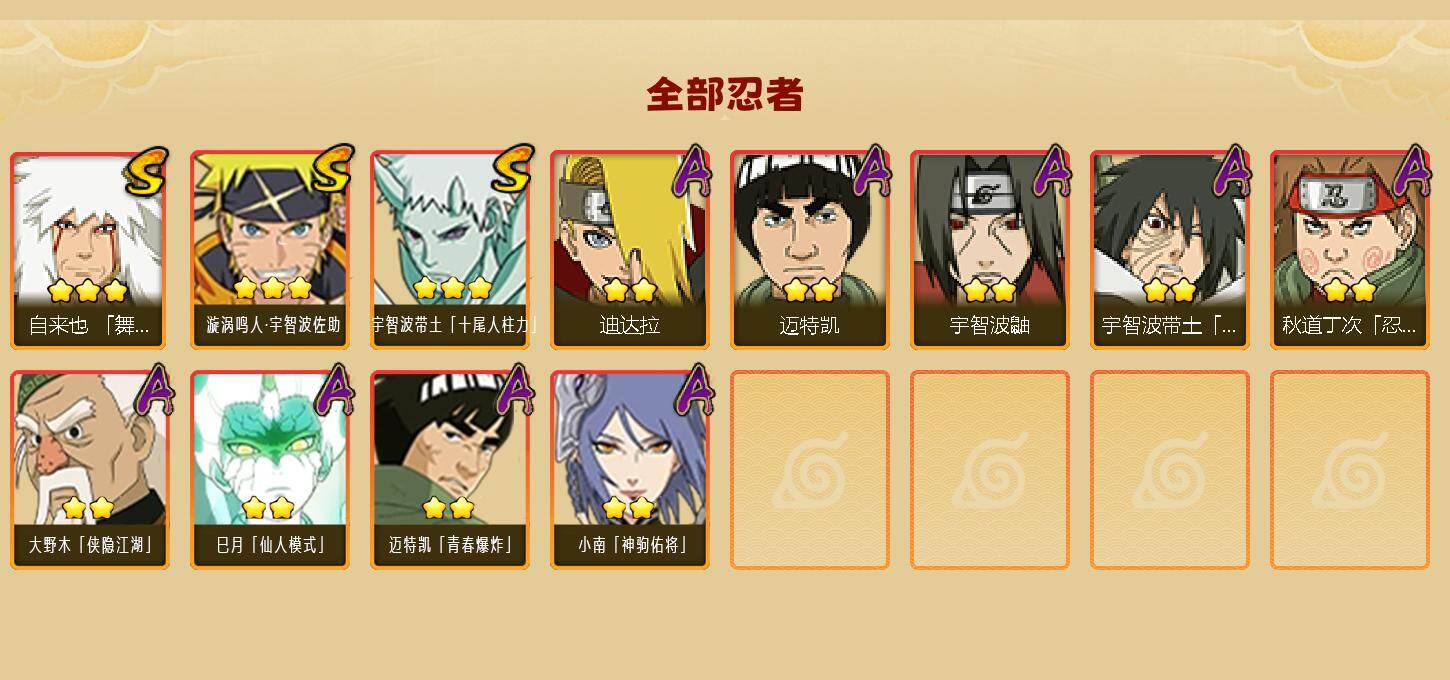Image resolution: width=1450 pixels, height=680 pixels.
Task: Select the 小南「神驹佑将」 card
Action: (x=630, y=470)
